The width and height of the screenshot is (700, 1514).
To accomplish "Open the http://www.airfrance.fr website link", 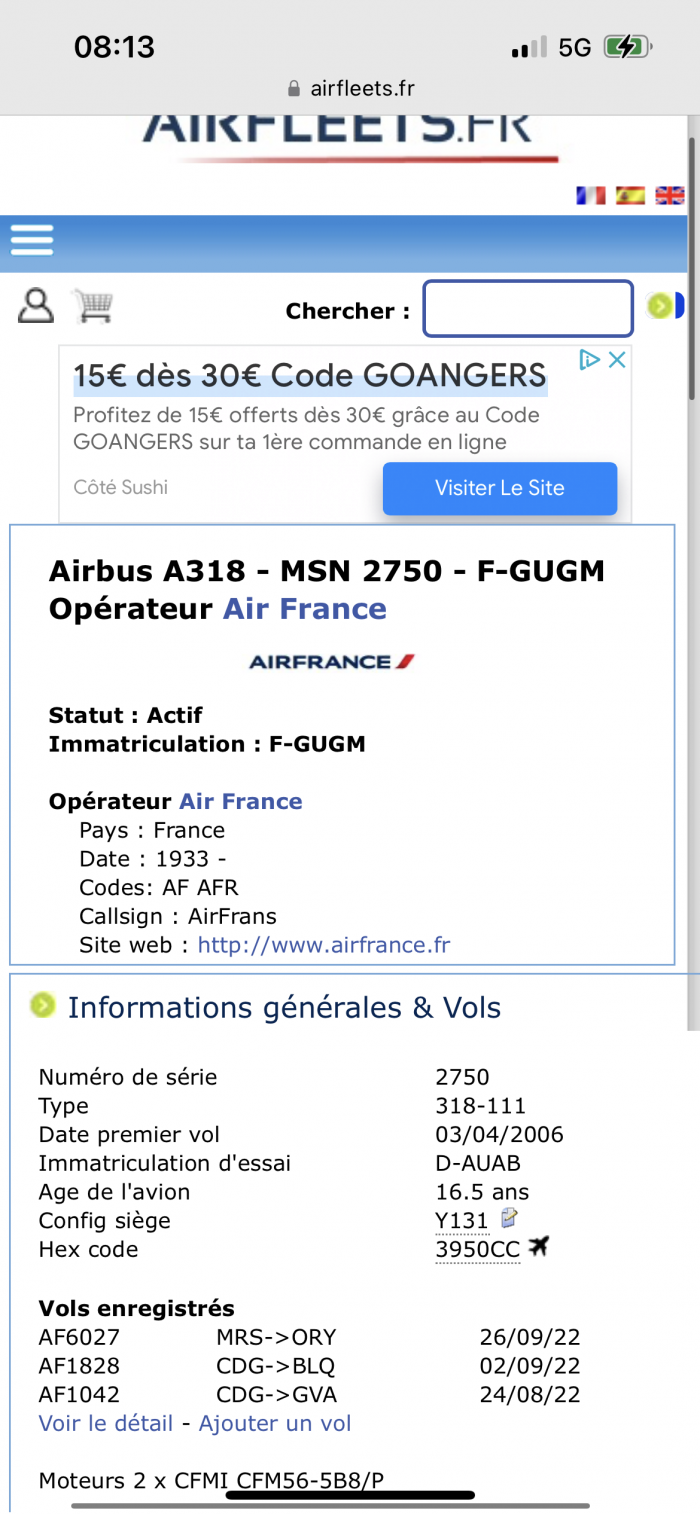I will [x=324, y=945].
